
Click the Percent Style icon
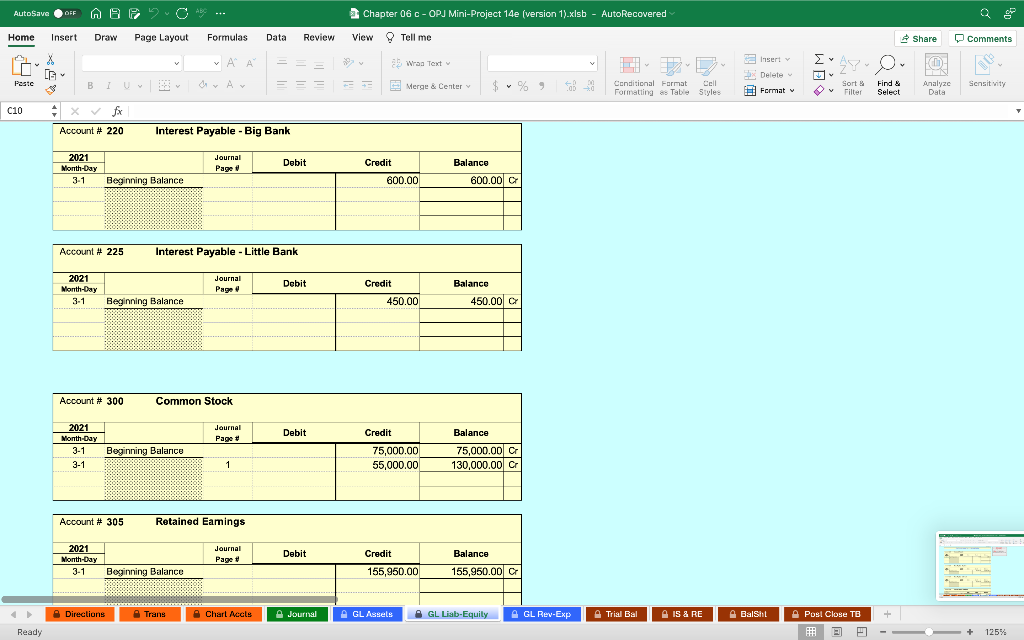point(523,86)
